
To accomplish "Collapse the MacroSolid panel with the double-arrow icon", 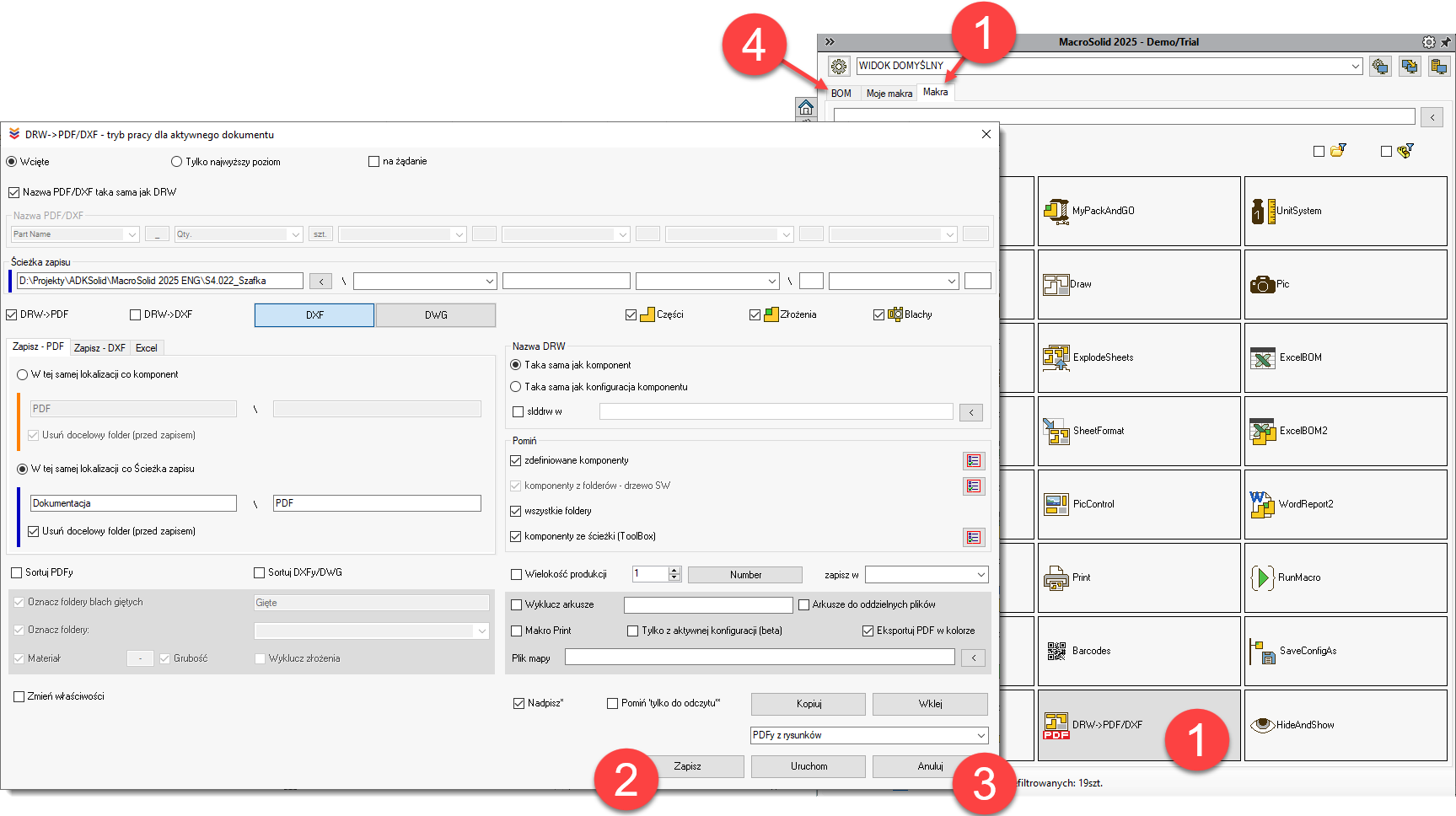I will (x=830, y=41).
